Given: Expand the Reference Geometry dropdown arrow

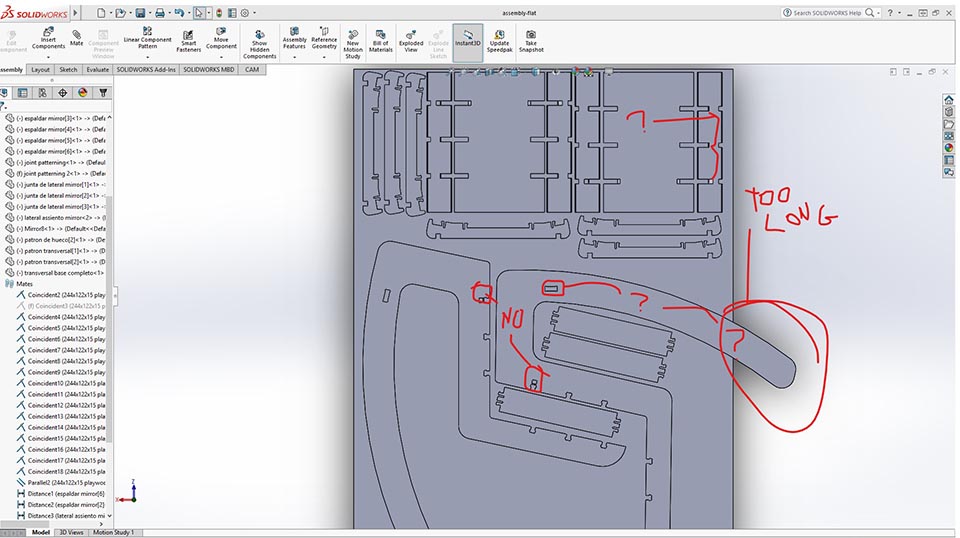Looking at the screenshot, I should (324, 57).
